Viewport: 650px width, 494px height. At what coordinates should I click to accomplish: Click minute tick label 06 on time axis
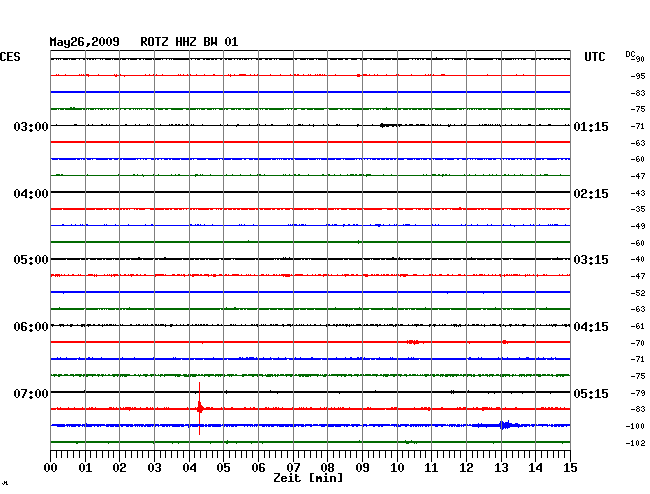[x=258, y=468]
